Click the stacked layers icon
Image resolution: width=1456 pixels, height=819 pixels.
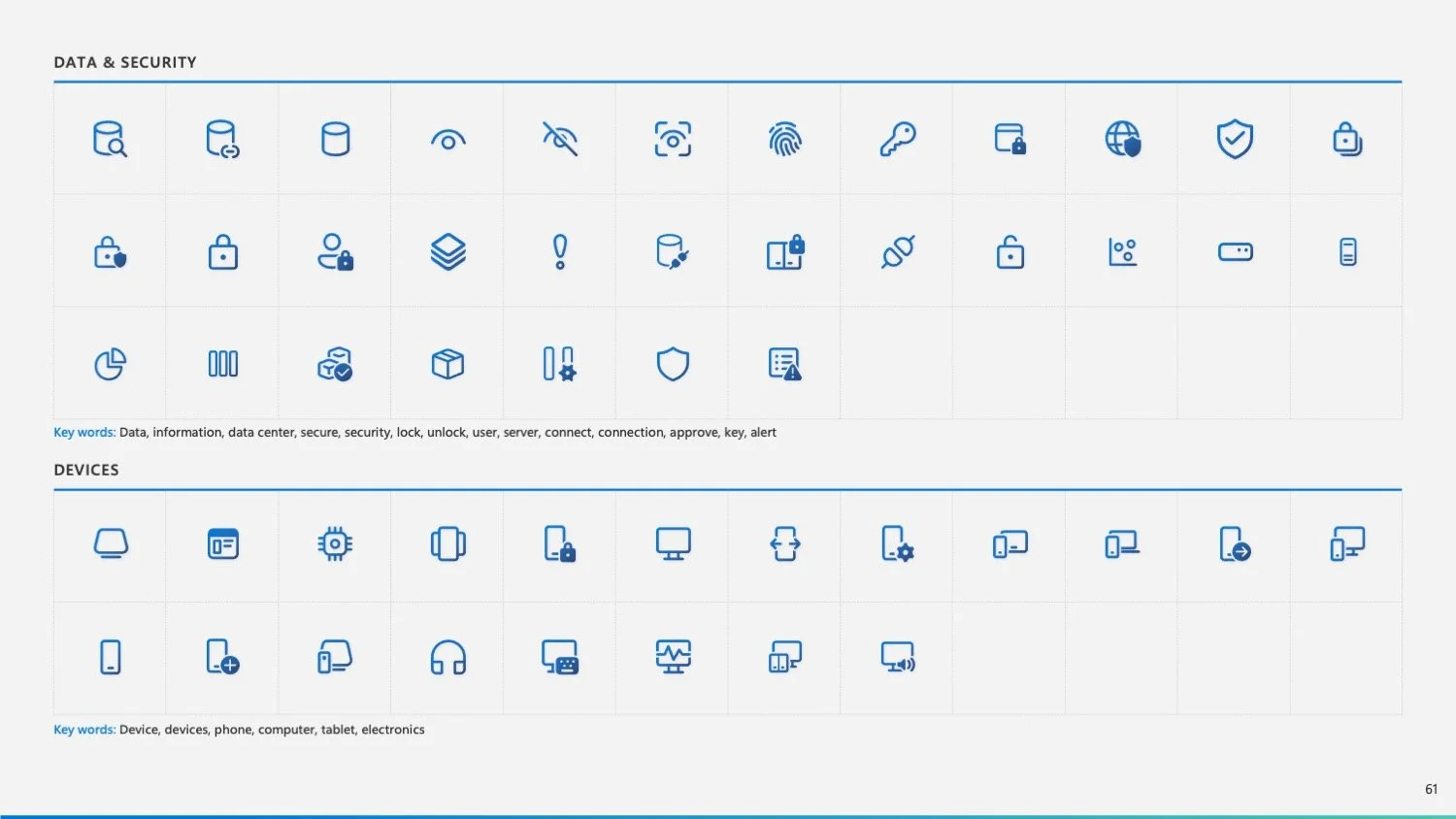[x=447, y=252]
